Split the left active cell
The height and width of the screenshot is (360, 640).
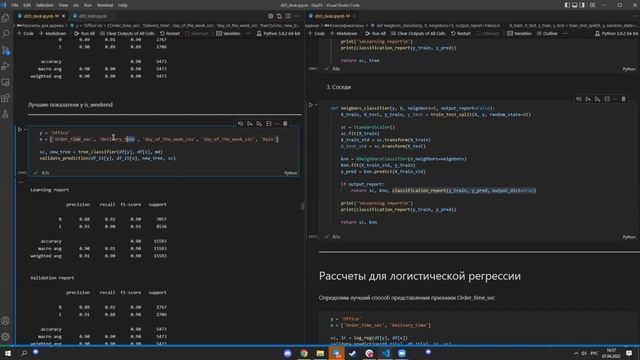tap(269, 124)
